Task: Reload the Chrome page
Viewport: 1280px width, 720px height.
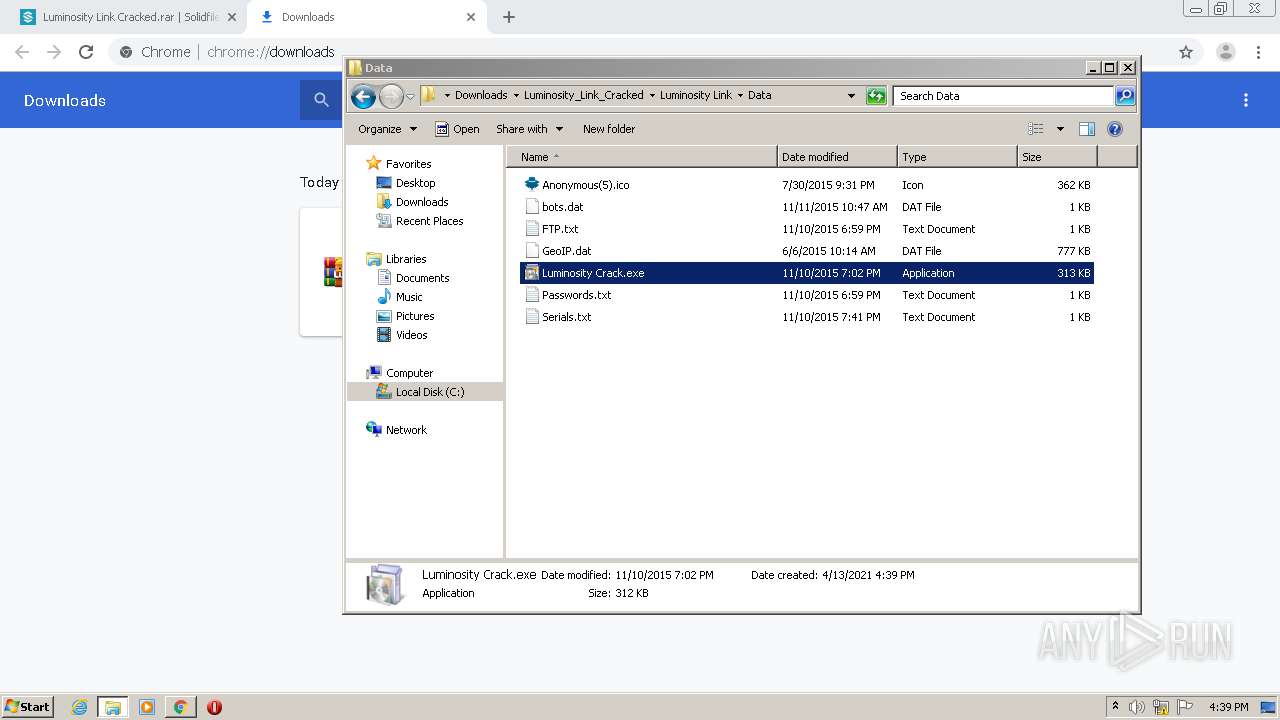Action: click(86, 52)
